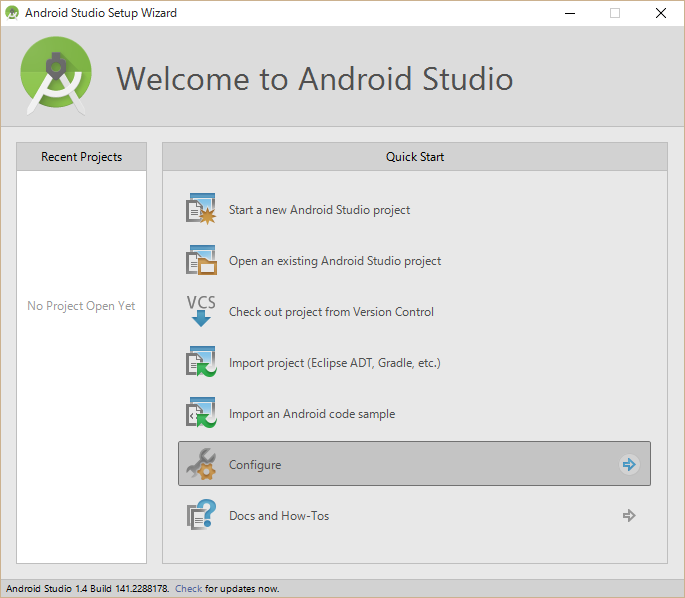Screen dimensions: 685x598
Task: Click the Import project Eclipse/Gradle icon
Action: (x=201, y=362)
